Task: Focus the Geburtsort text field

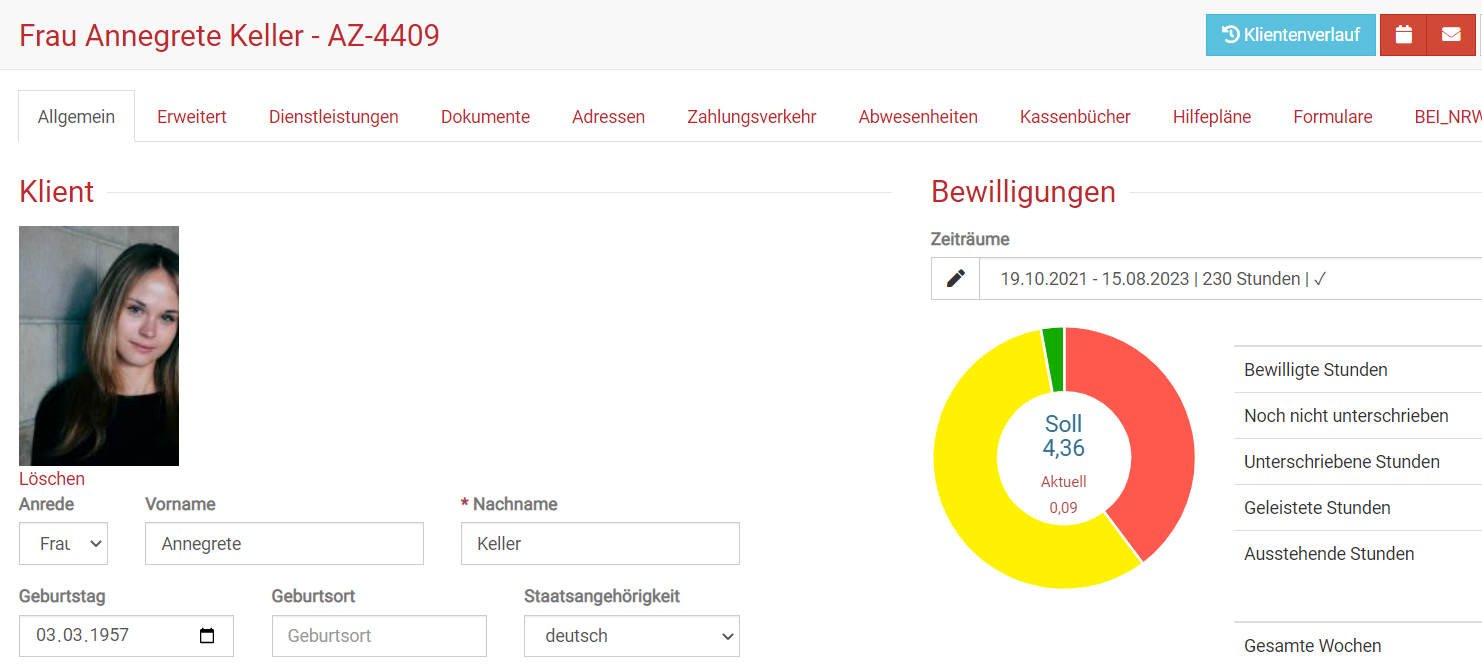Action: pos(379,636)
